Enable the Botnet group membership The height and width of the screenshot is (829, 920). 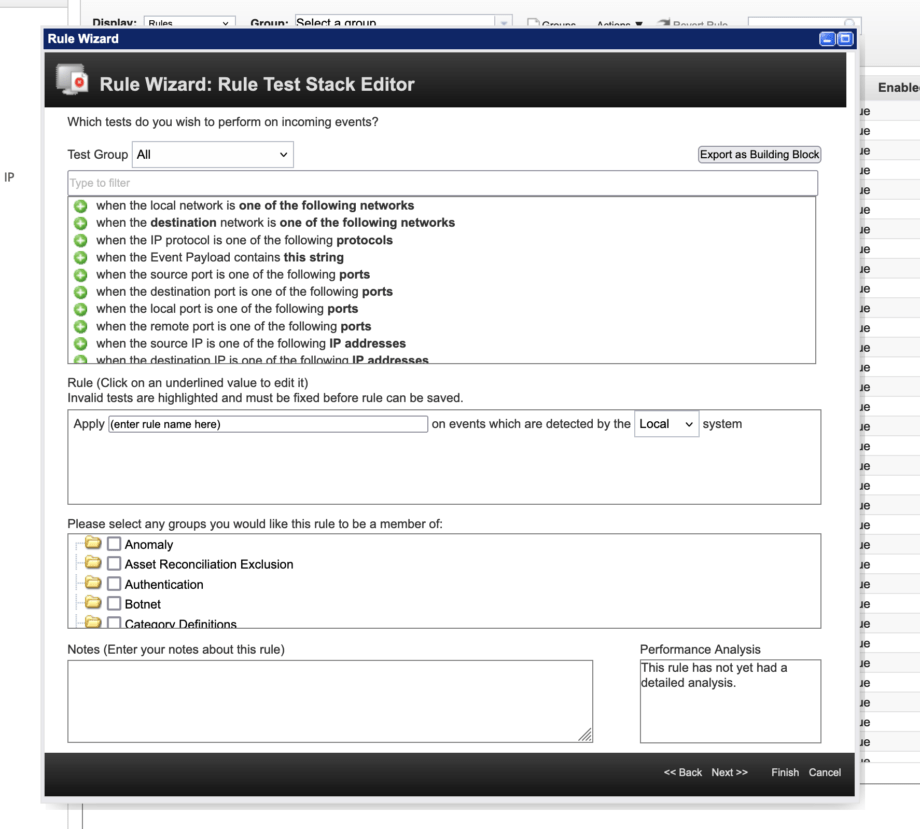point(114,604)
